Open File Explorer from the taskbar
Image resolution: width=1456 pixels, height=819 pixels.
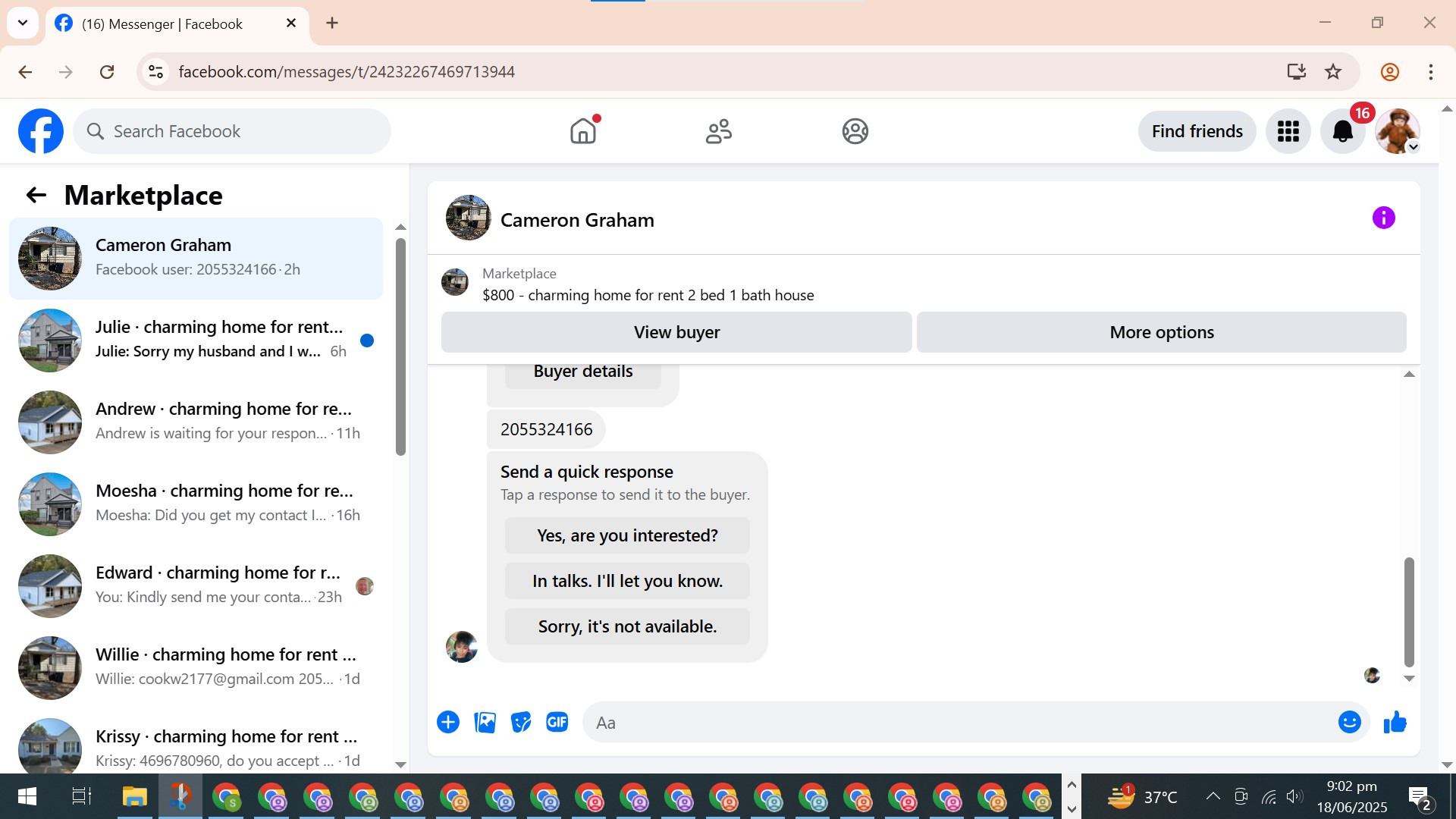tap(134, 796)
